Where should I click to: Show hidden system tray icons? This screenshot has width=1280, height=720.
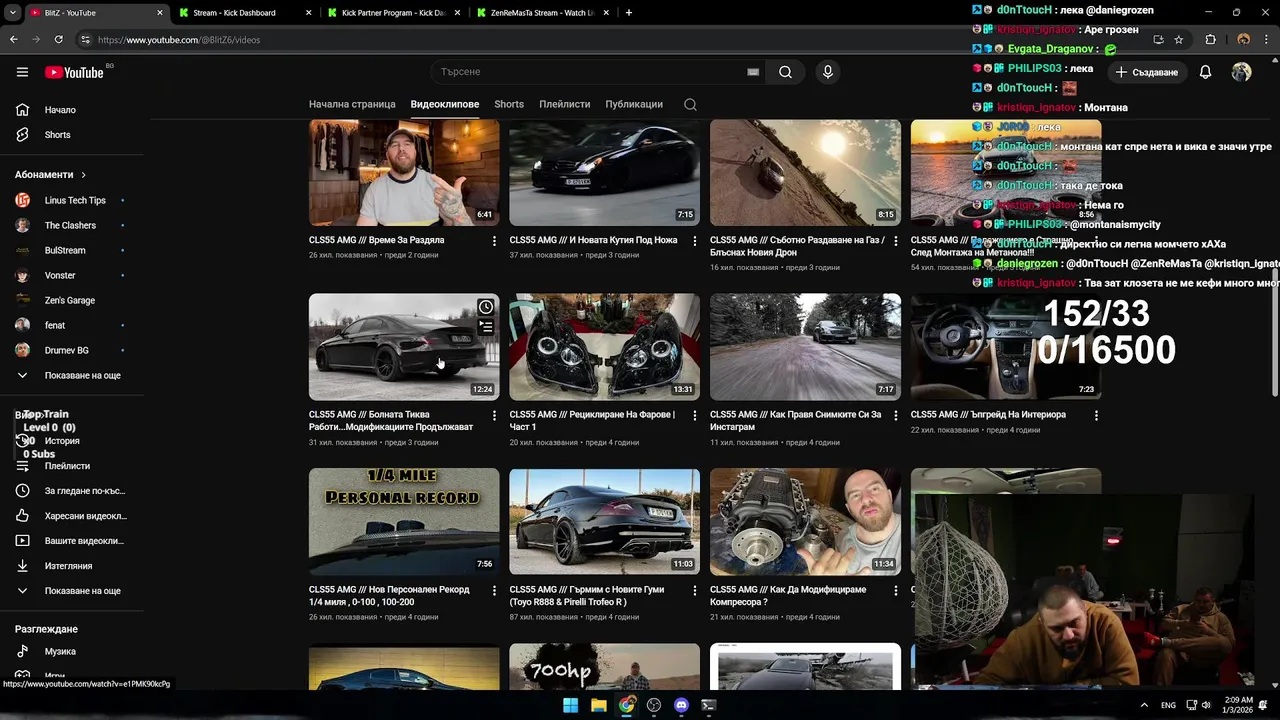[1144, 705]
